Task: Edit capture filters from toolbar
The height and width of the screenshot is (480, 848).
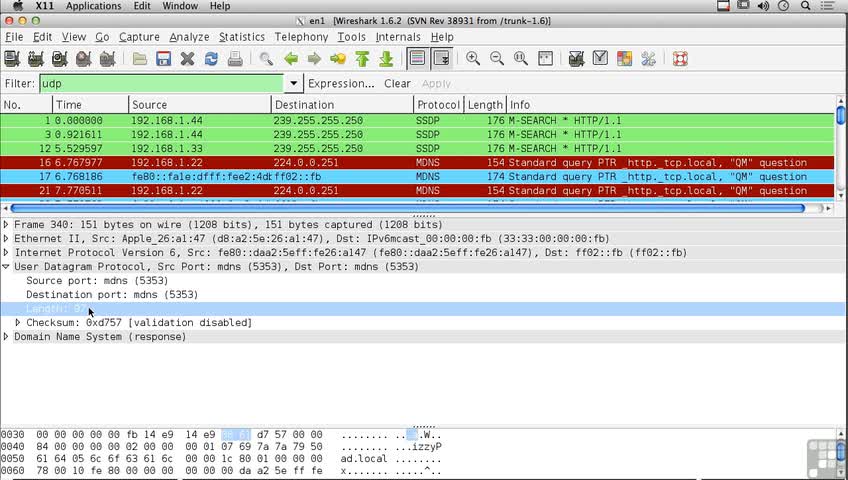Action: pyautogui.click(x=577, y=58)
